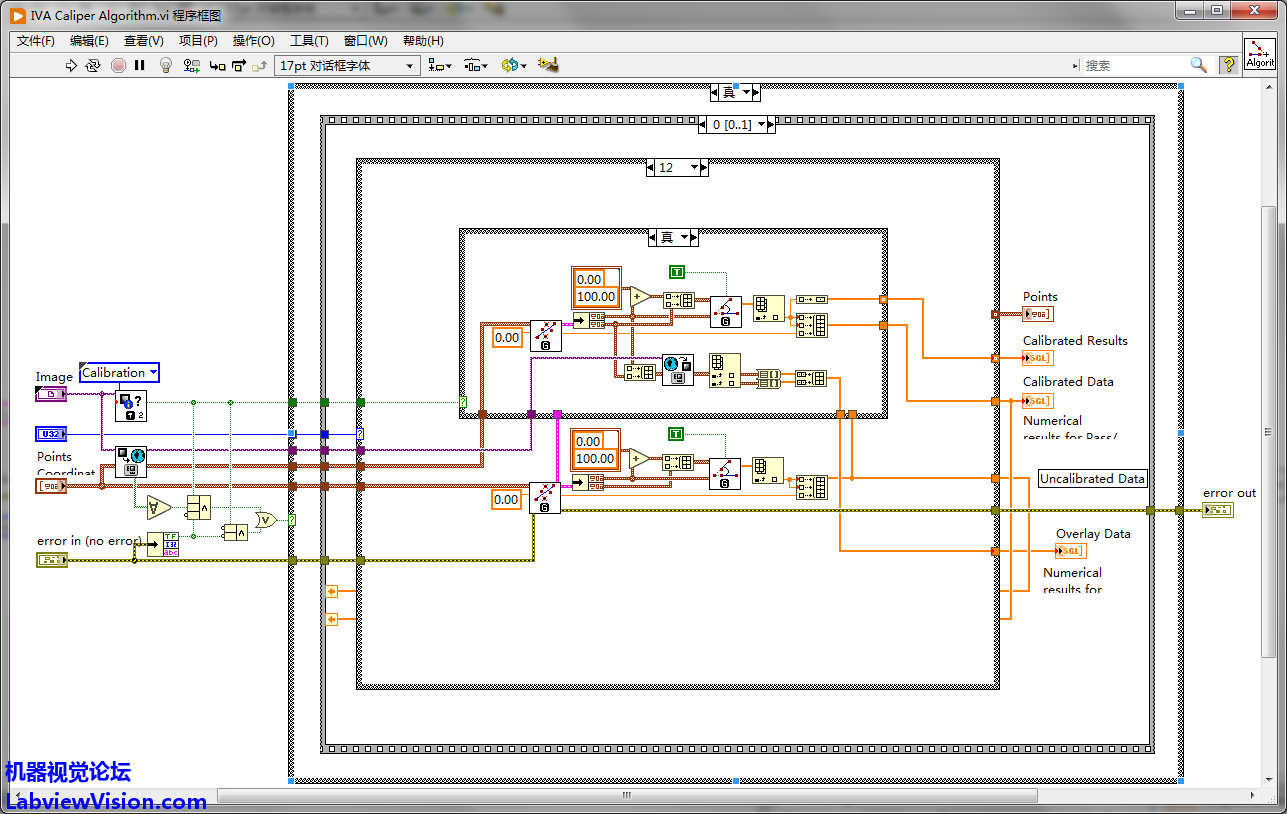Open the 17pt font dropdown
Viewport: 1287px width, 814px height.
click(347, 65)
